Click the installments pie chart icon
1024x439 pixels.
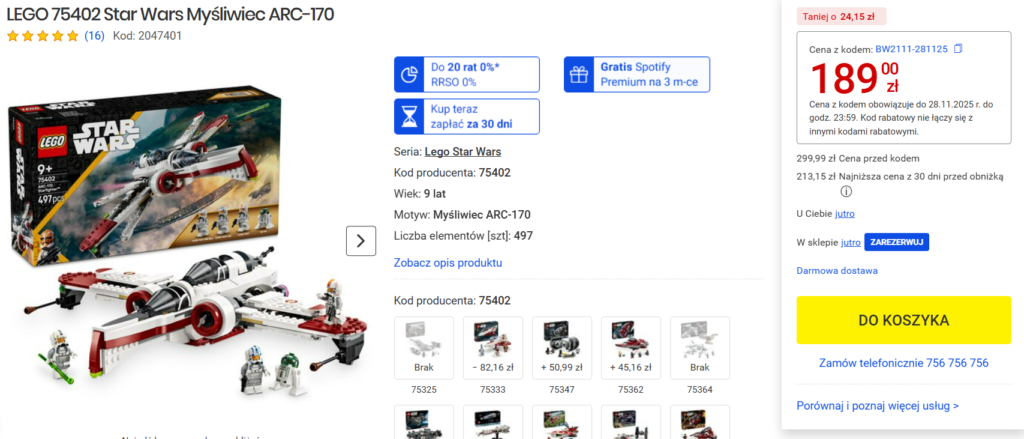click(x=409, y=74)
